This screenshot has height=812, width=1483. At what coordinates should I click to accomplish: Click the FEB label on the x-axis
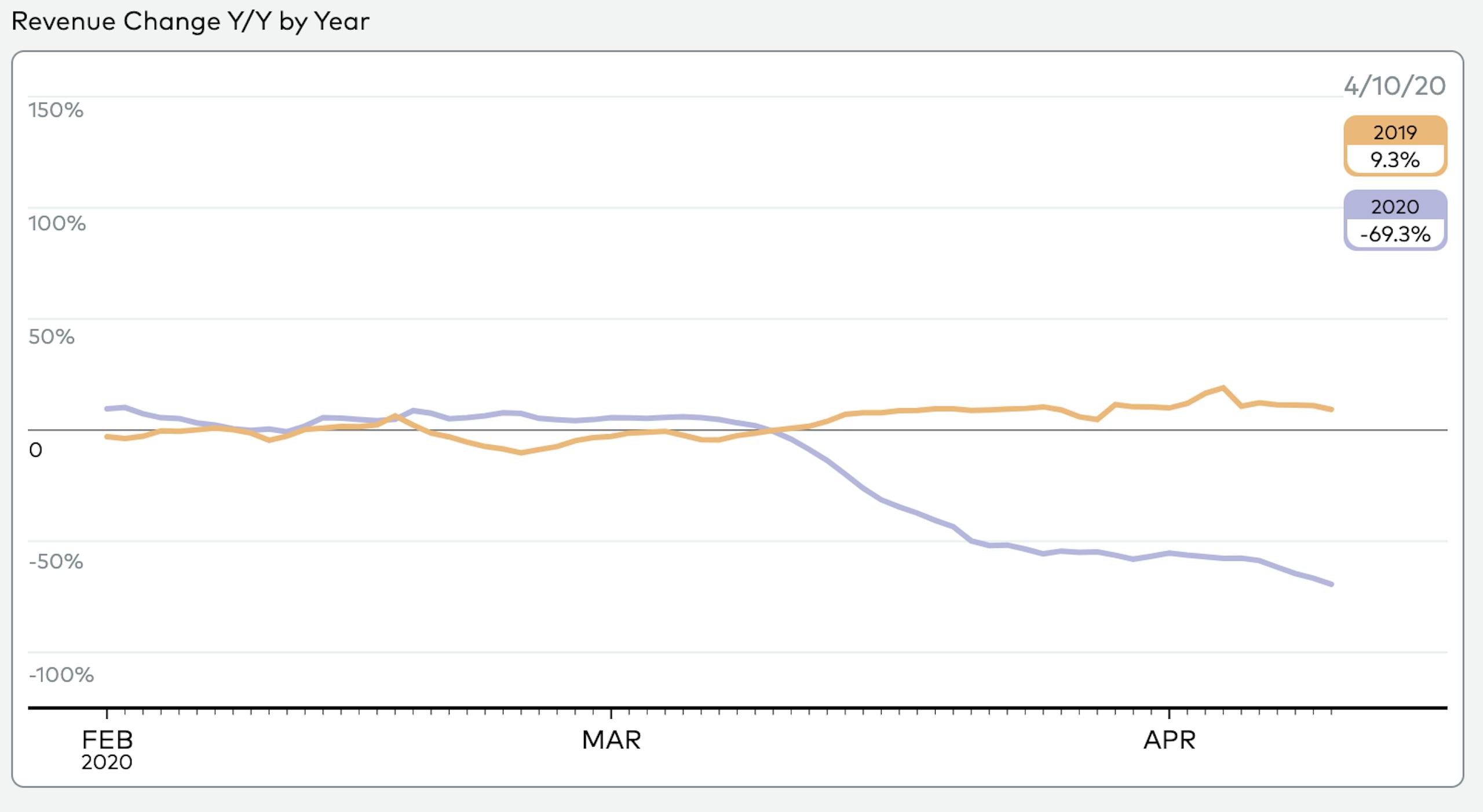[108, 740]
